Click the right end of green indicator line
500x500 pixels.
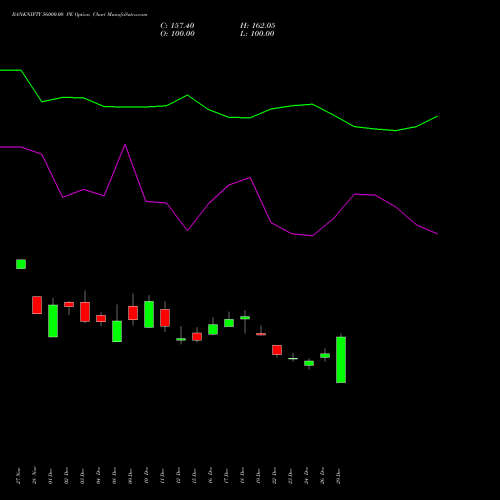pos(437,116)
